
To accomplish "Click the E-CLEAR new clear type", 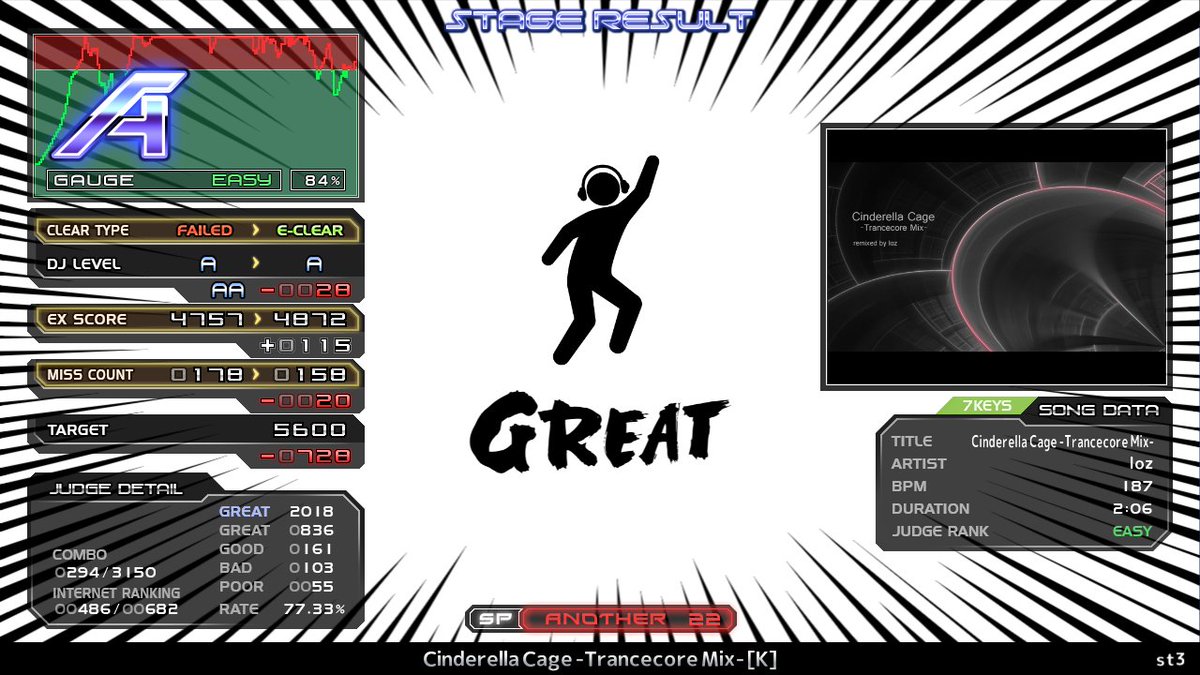I will [x=309, y=230].
